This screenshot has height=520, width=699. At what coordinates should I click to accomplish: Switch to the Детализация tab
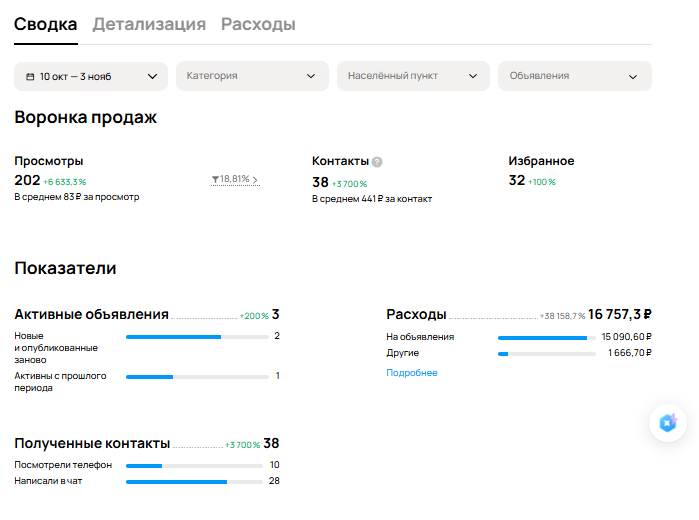click(149, 24)
